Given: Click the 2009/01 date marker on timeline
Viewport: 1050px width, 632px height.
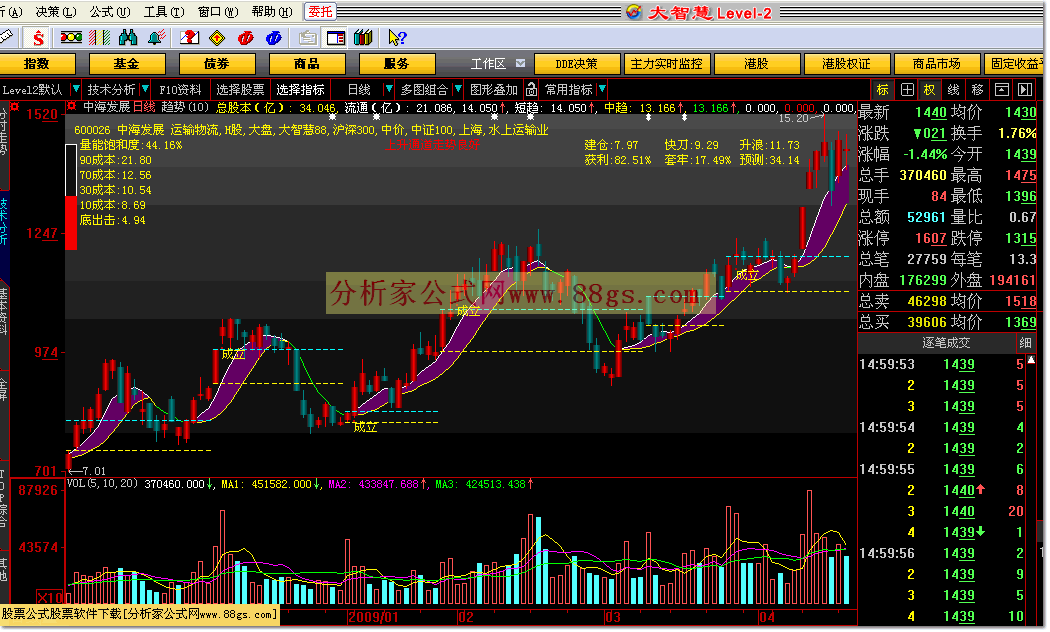Looking at the screenshot, I should [x=373, y=617].
